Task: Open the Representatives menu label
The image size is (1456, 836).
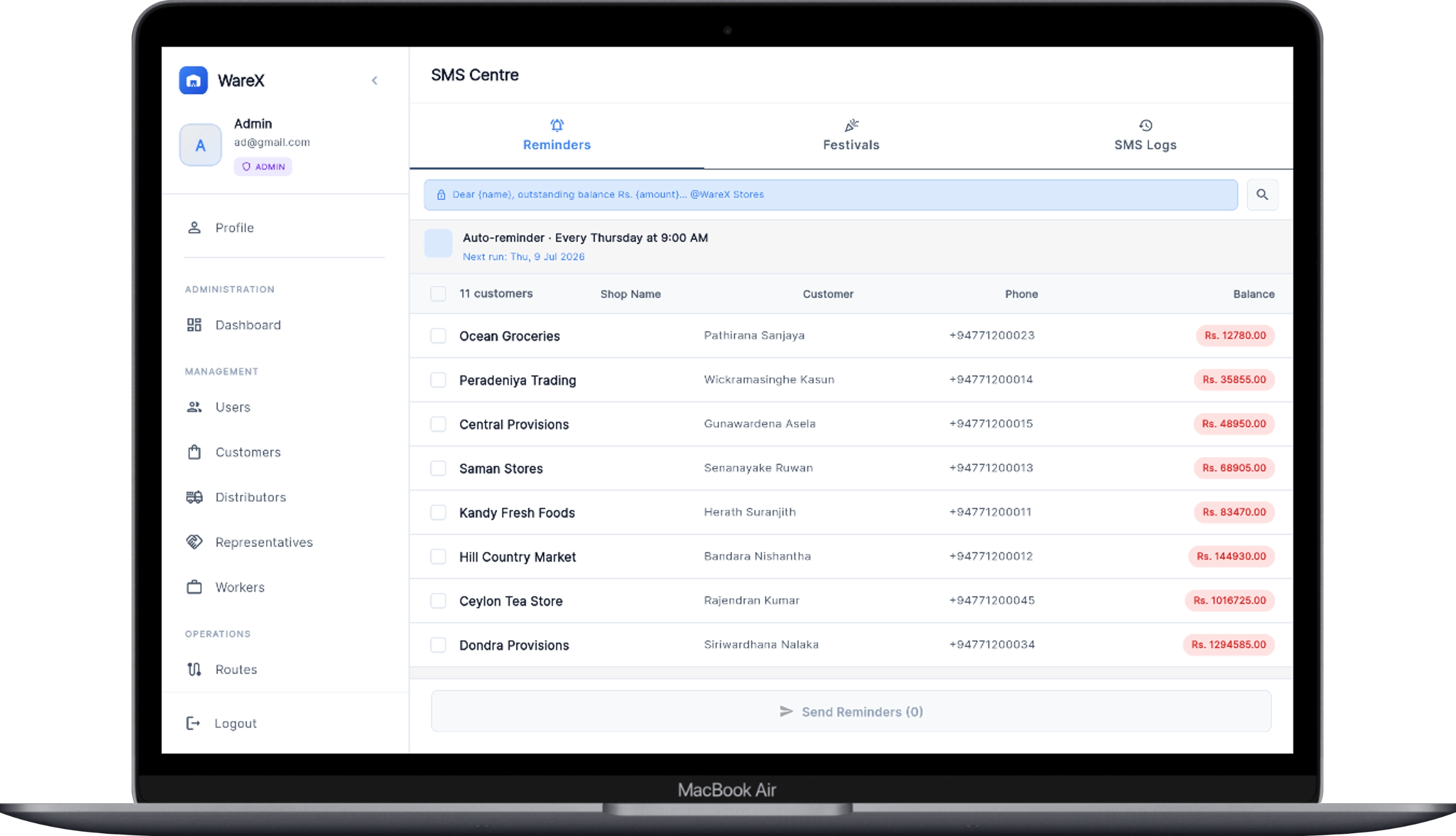Action: 264,542
